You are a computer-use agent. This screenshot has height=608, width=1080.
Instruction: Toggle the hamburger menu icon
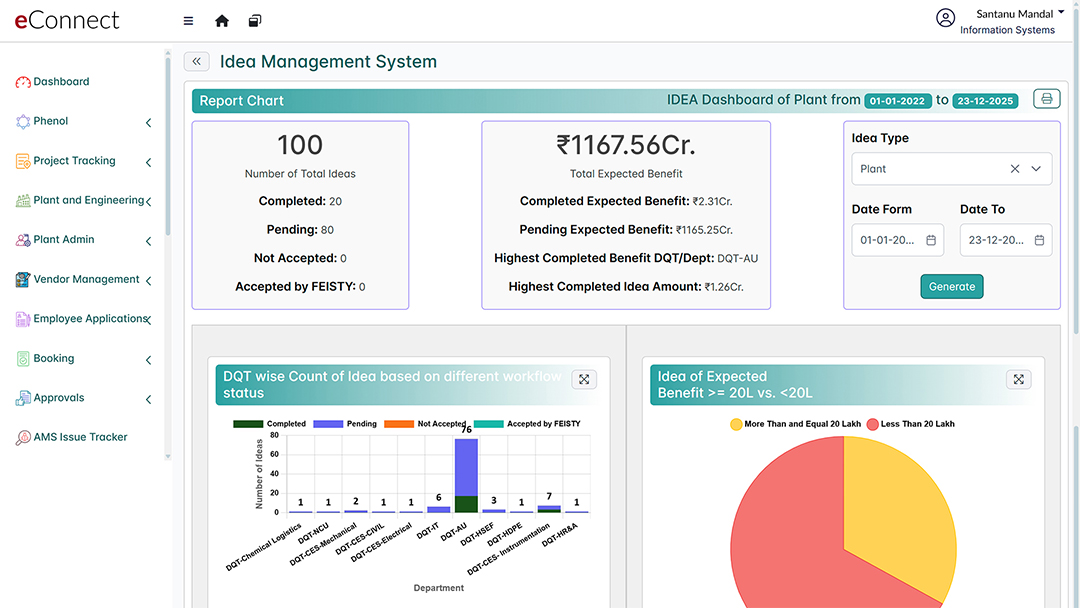coord(188,21)
